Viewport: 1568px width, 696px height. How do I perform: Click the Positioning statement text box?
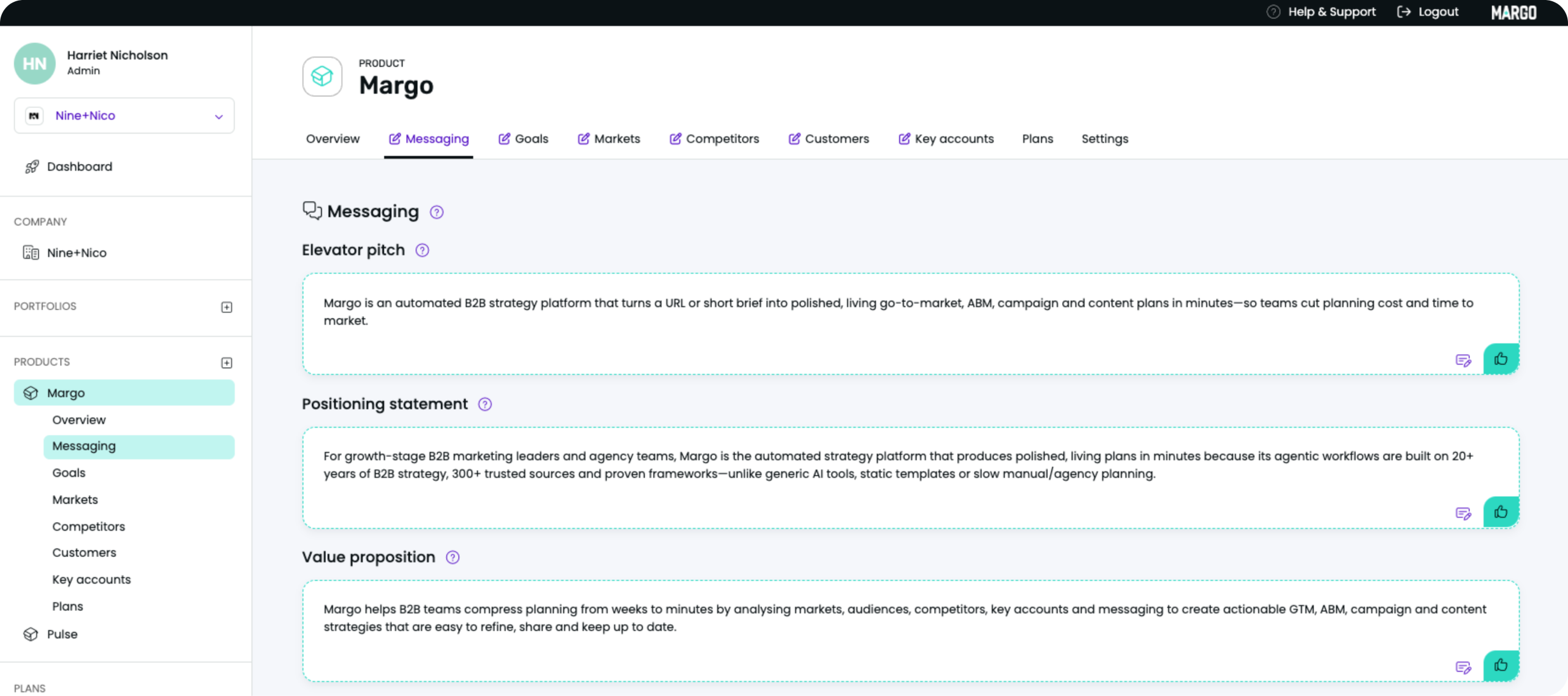point(910,477)
